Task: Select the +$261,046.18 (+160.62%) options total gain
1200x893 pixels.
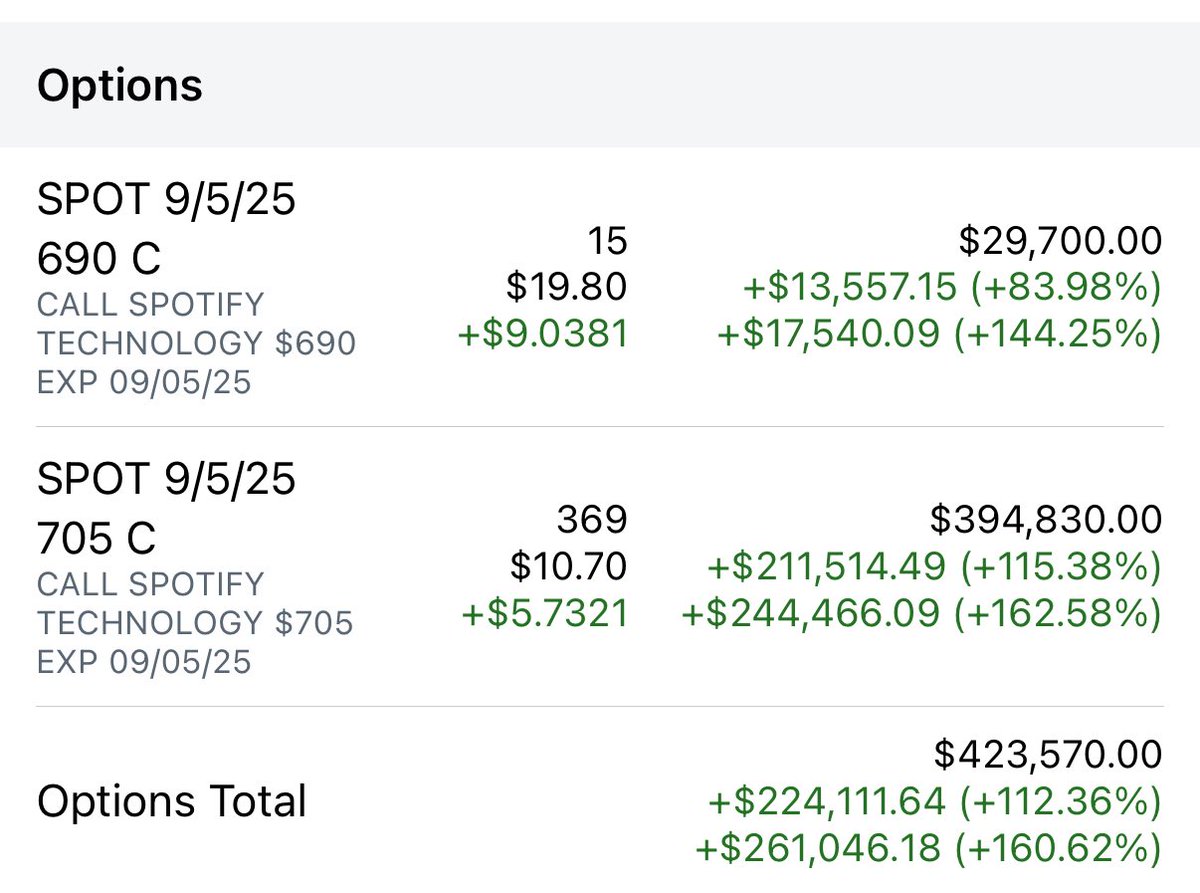Action: click(928, 849)
